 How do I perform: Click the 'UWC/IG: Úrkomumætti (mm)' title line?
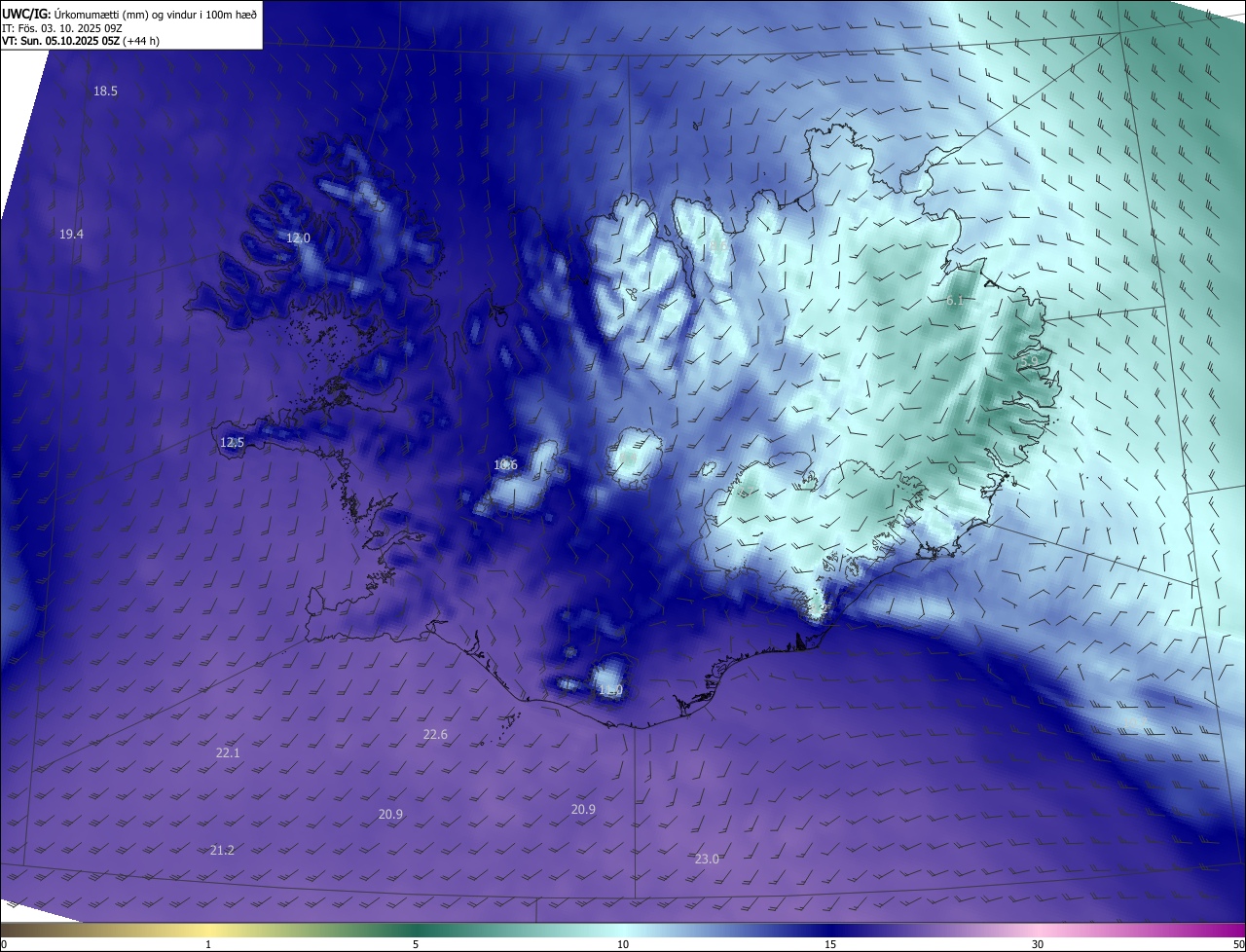(129, 13)
